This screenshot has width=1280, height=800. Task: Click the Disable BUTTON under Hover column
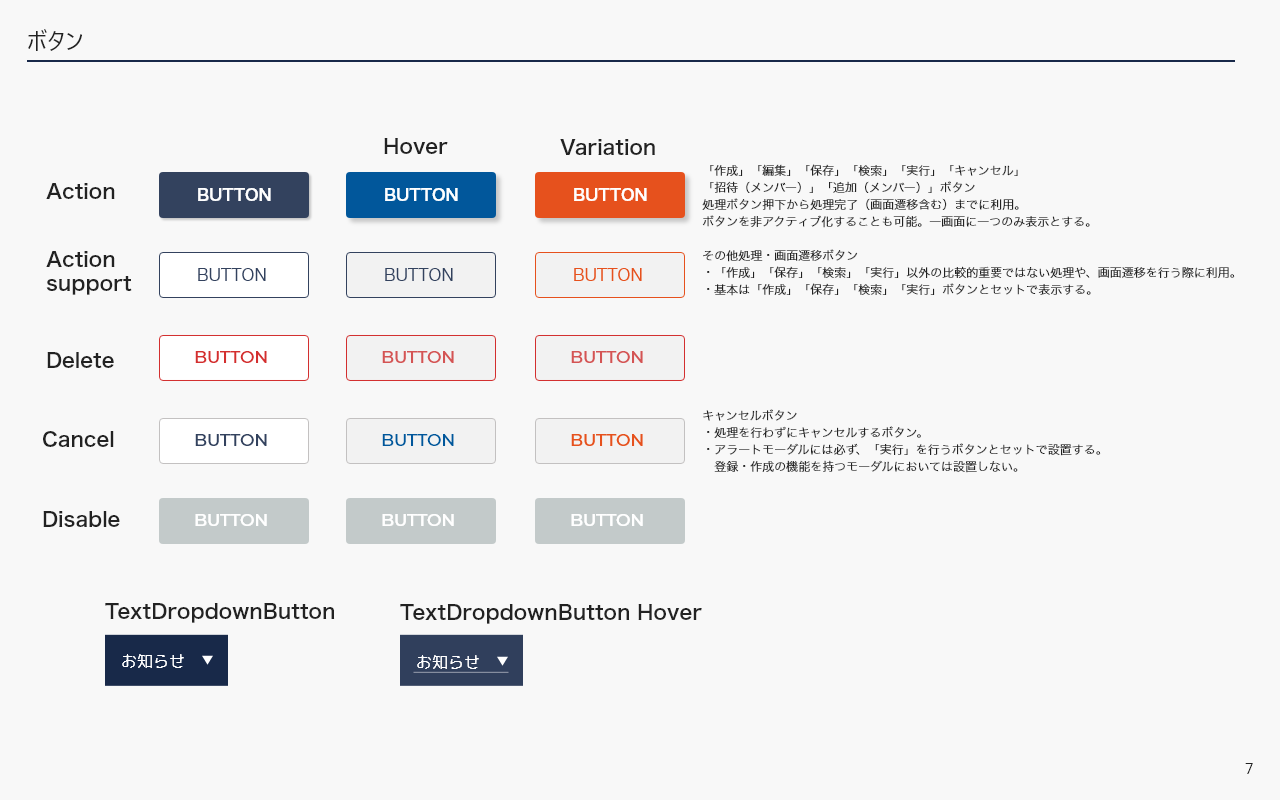pos(421,521)
